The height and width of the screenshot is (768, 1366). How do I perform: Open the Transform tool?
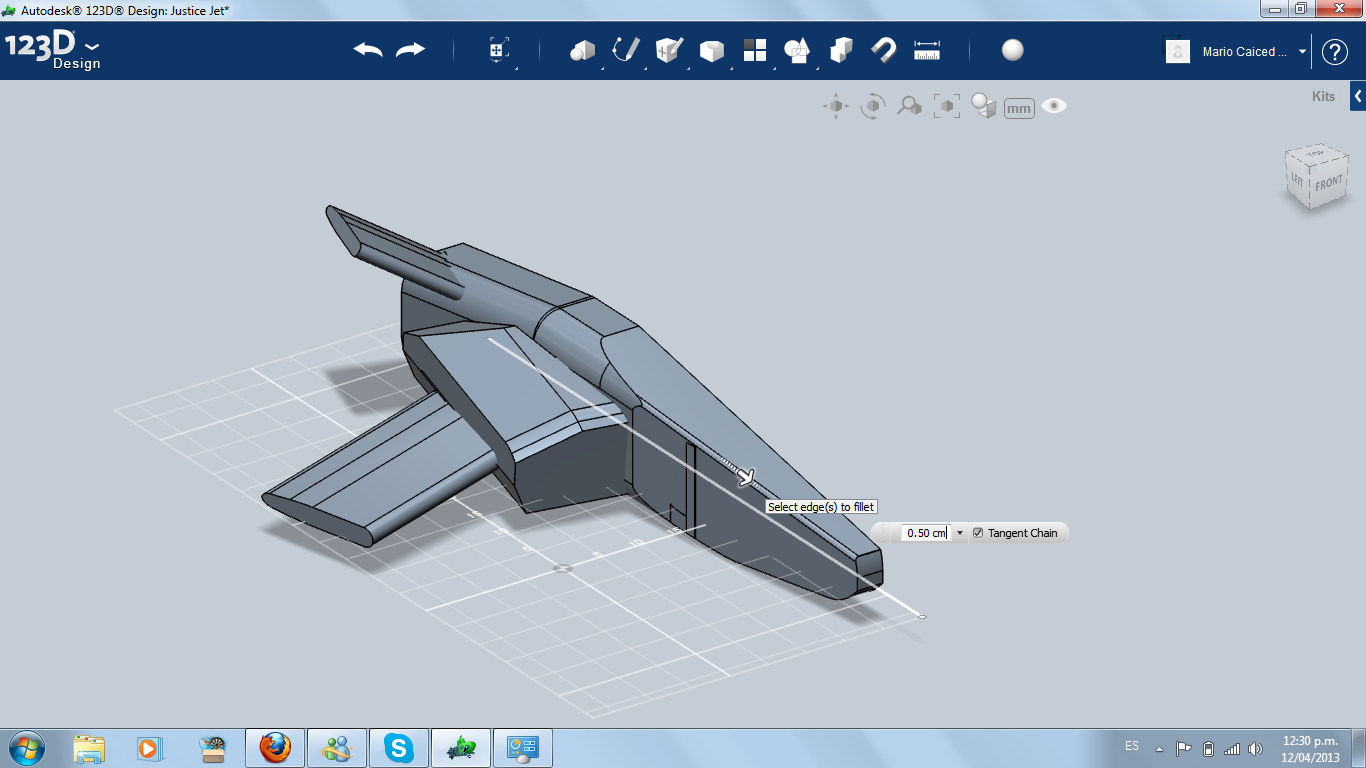[x=499, y=51]
